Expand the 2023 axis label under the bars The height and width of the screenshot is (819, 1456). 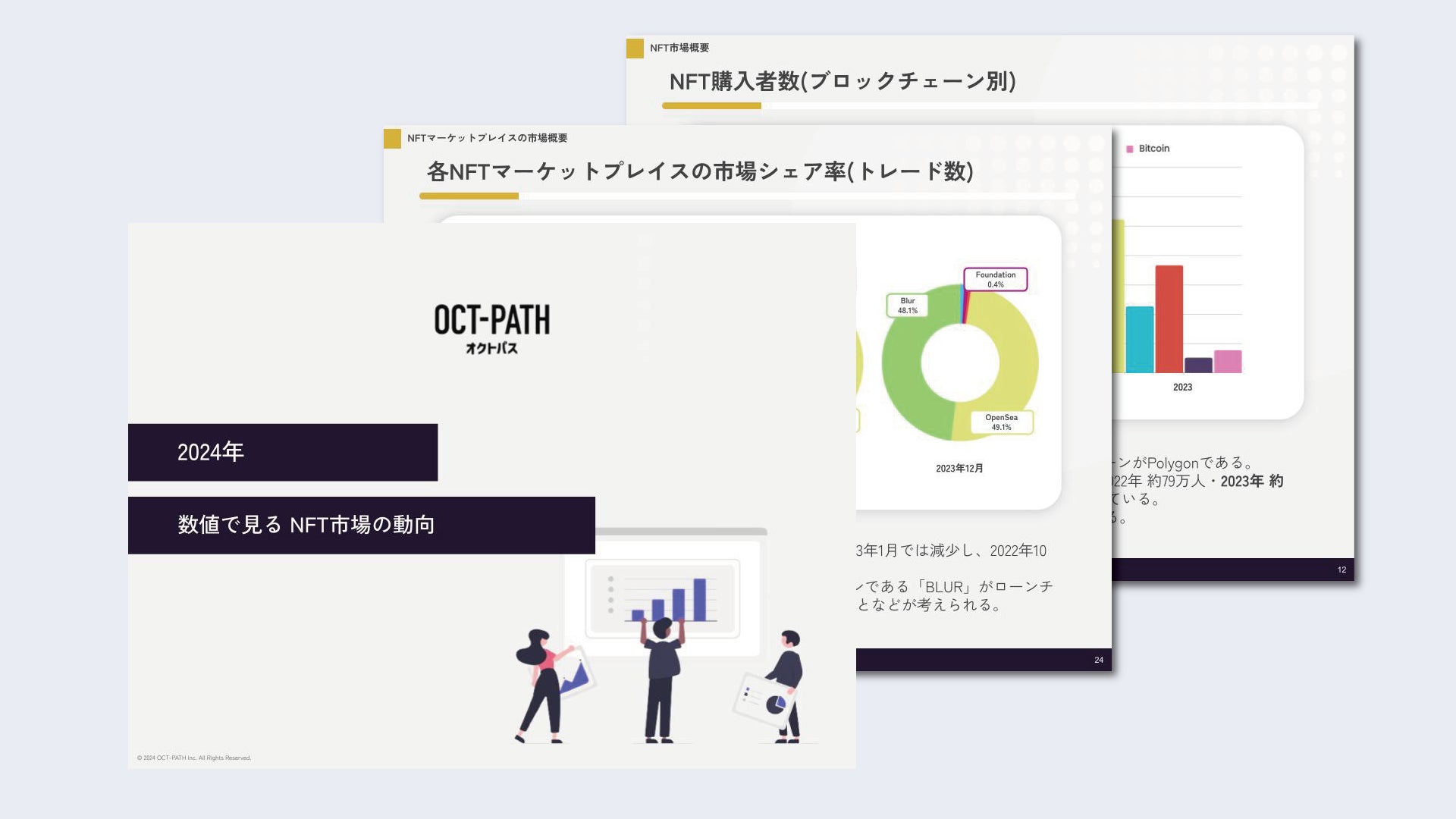coord(1183,387)
